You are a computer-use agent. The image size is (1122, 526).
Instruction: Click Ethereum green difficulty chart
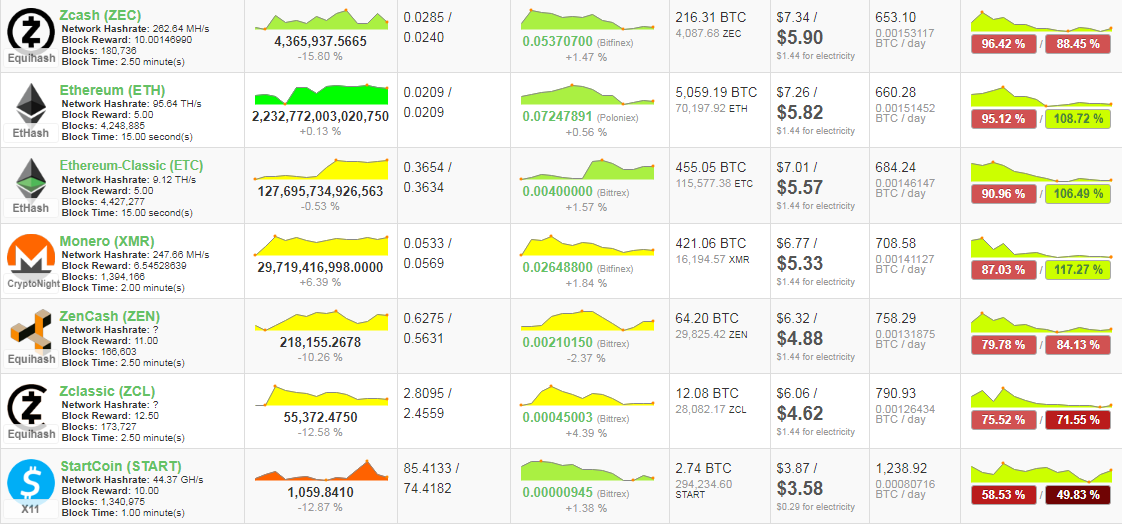(321, 94)
